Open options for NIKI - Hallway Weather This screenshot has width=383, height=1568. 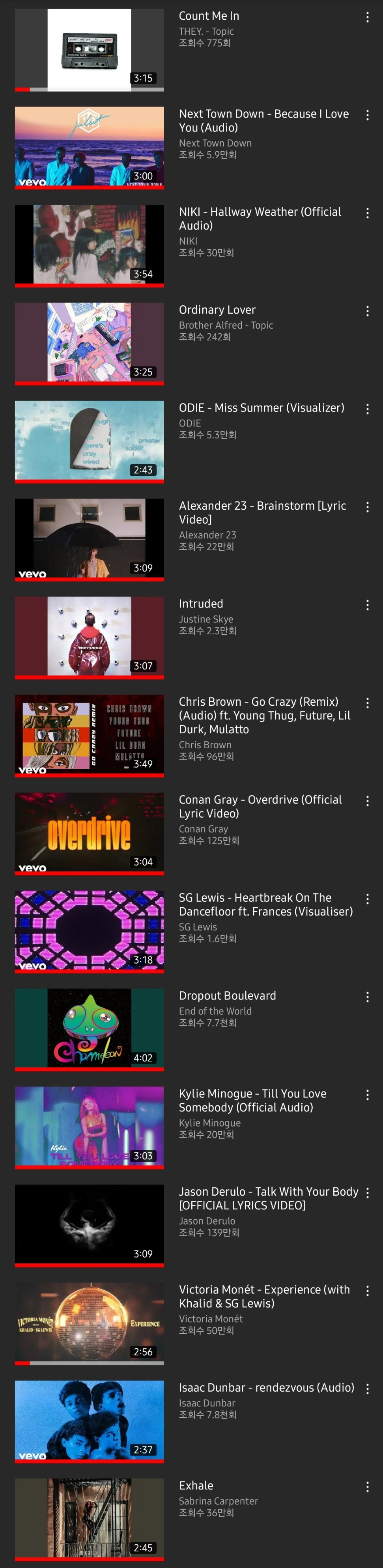coord(367,213)
